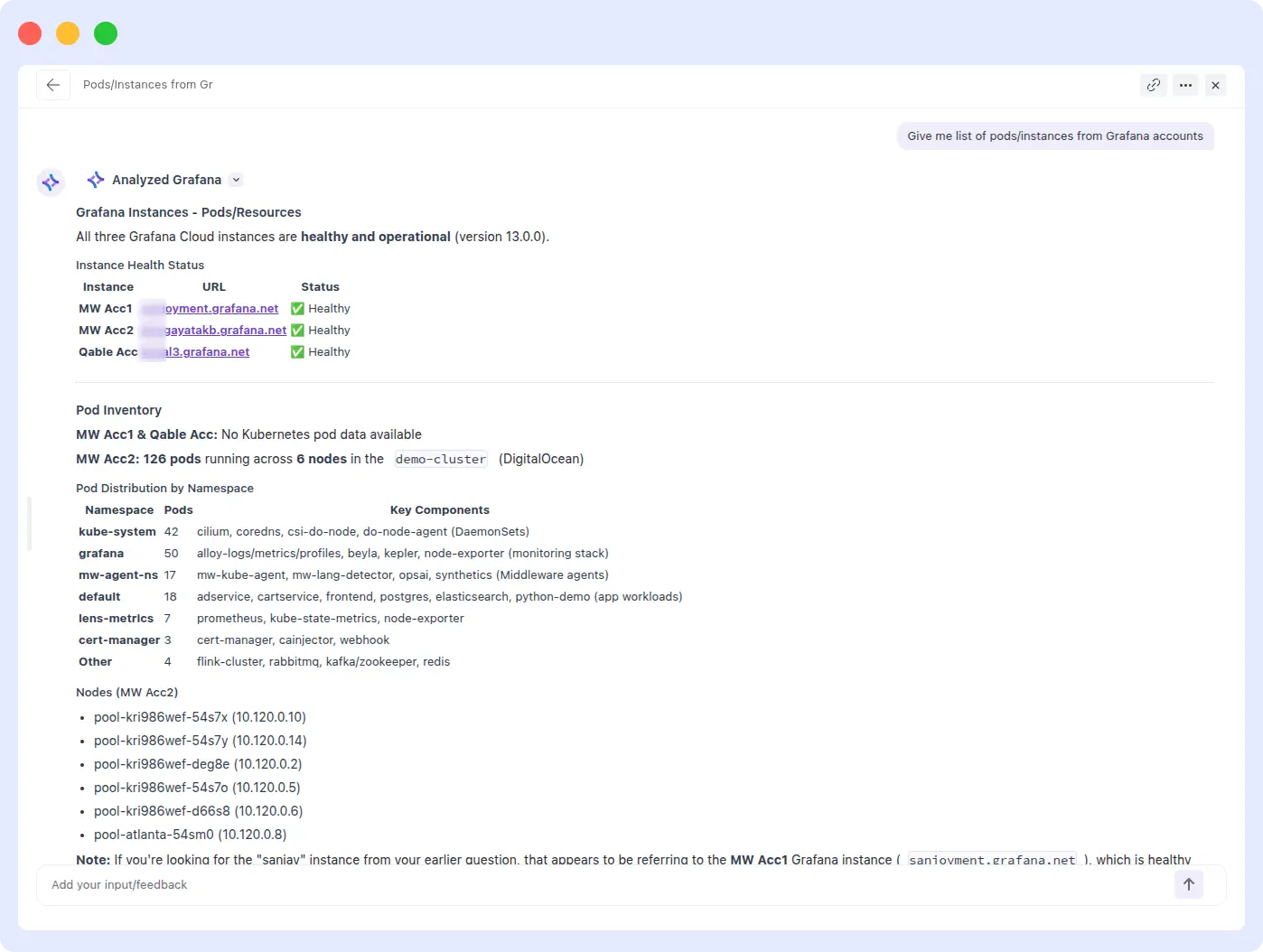The image size is (1263, 952).
Task: Click the green check for Qable Acc
Action: pos(297,352)
